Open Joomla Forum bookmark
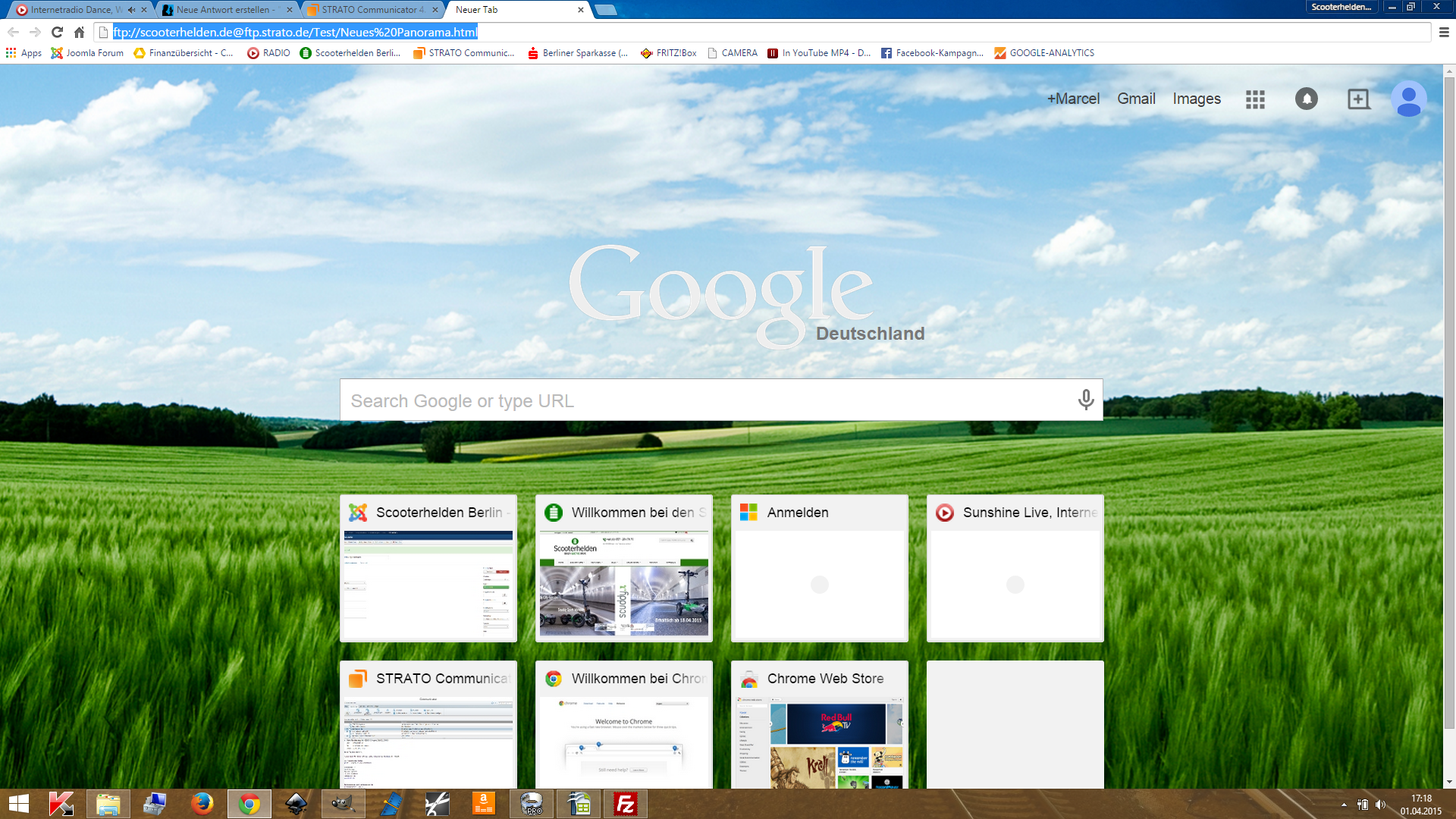The height and width of the screenshot is (819, 1456). pos(87,53)
